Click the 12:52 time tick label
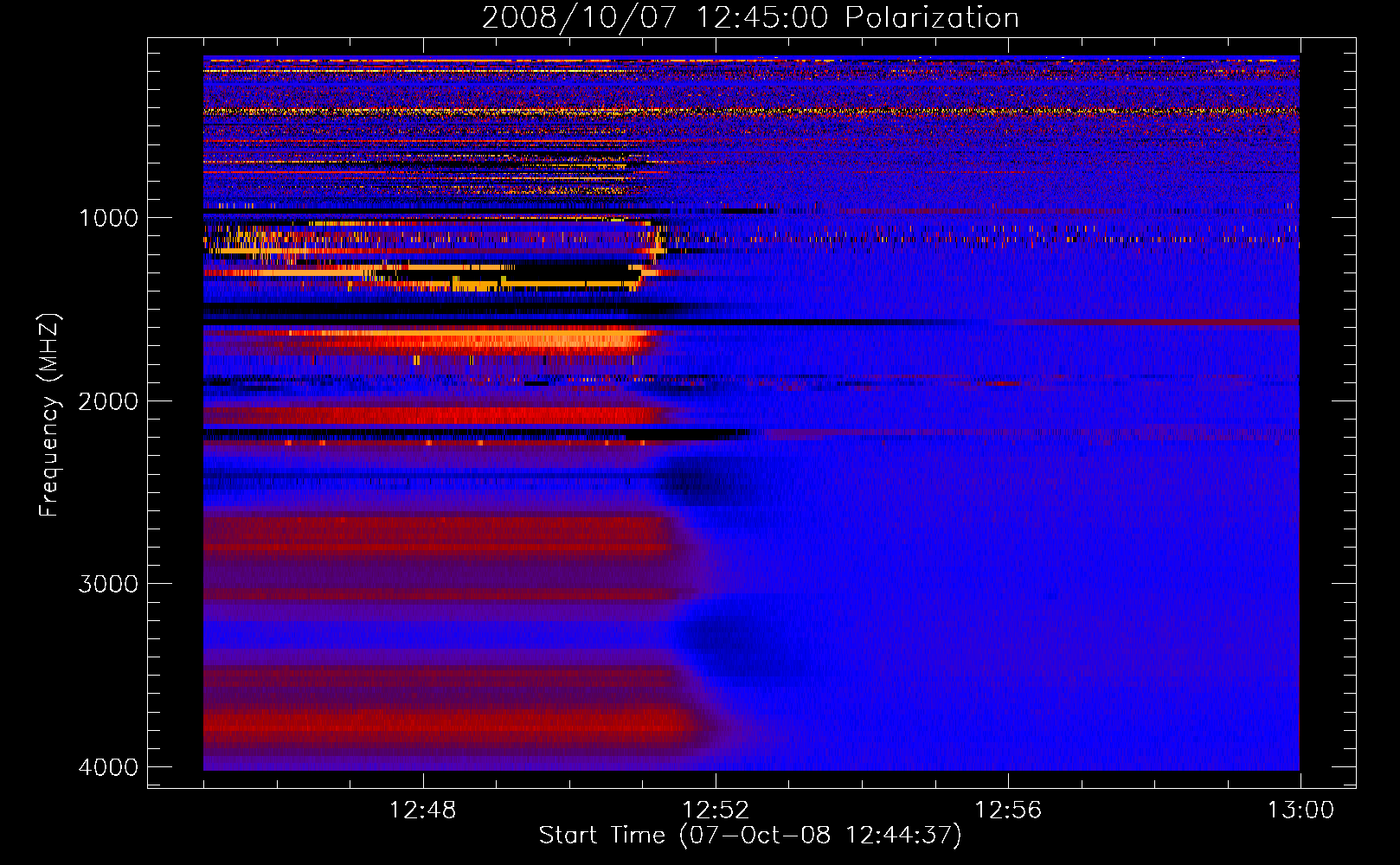1400x865 pixels. click(716, 811)
